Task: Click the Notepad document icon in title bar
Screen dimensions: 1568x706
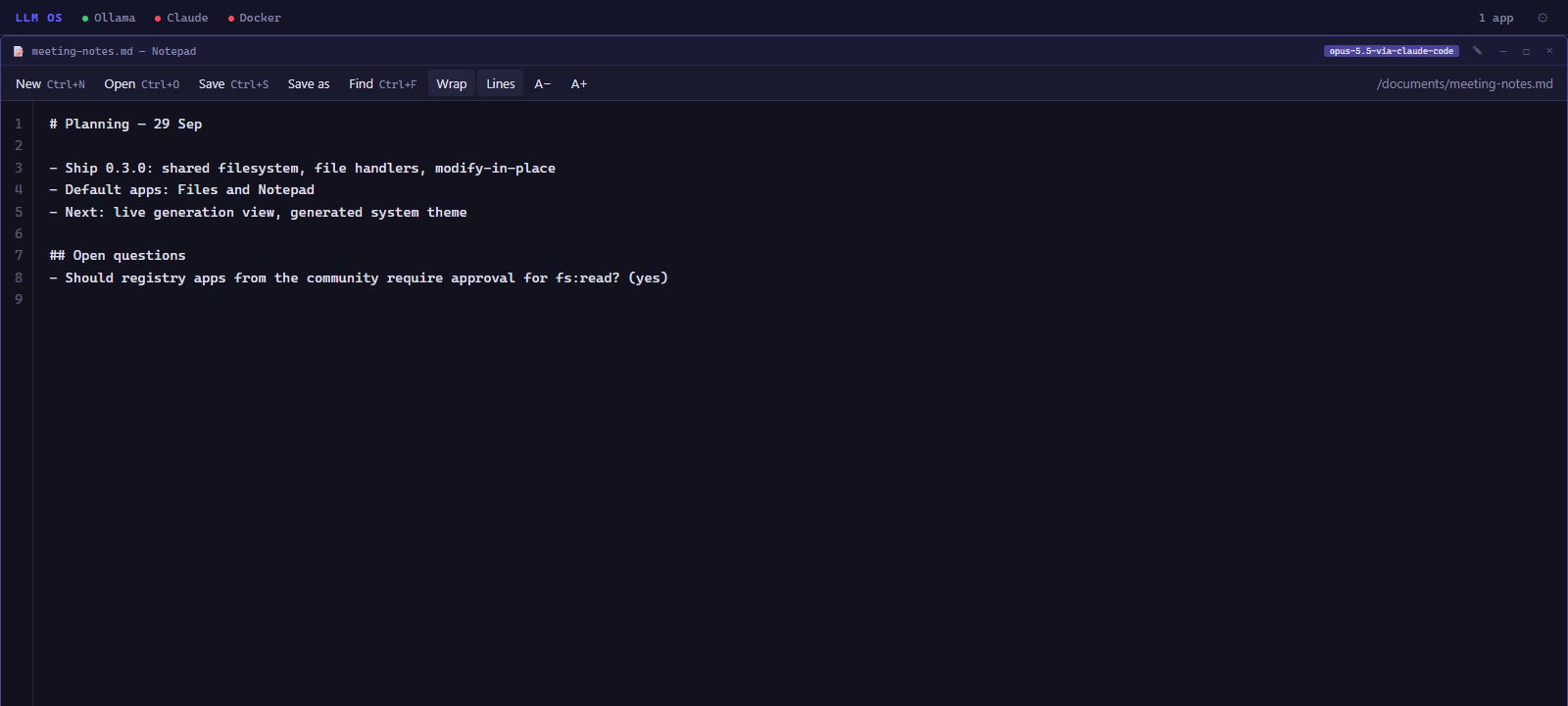Action: point(18,51)
